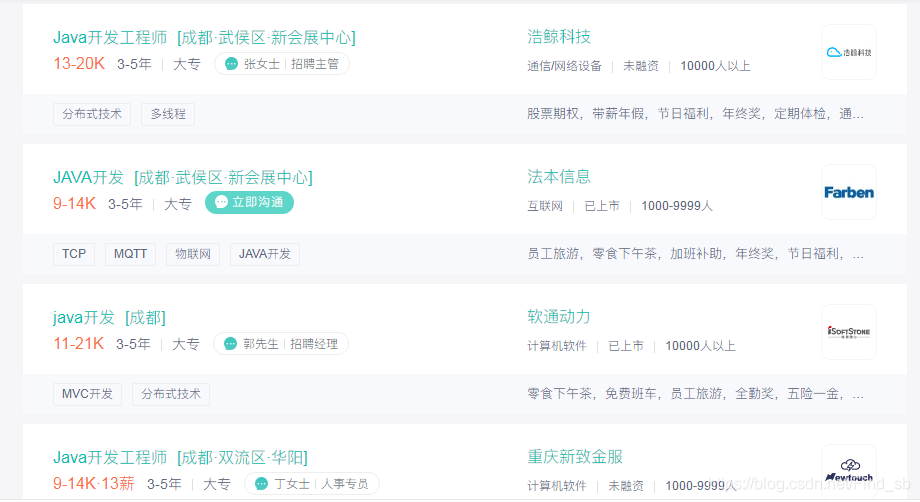Visit the 重庆新致金服 company page
The height and width of the screenshot is (502, 920).
coord(575,457)
